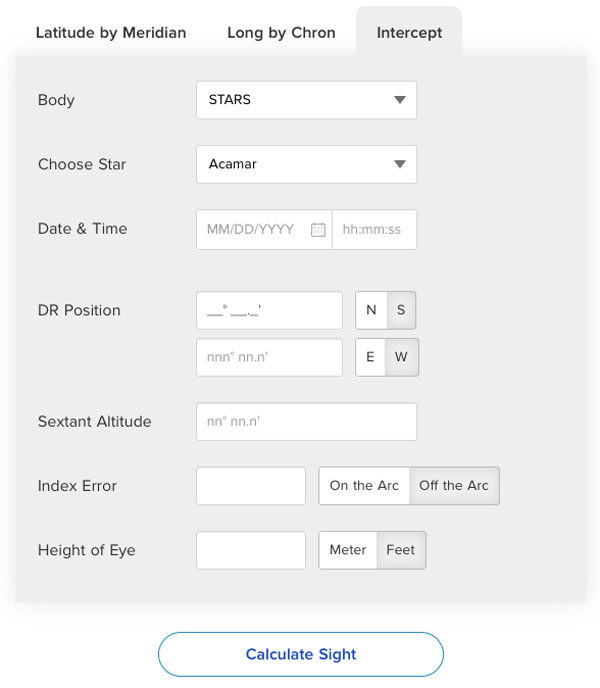Focus the Sextant Altitude input field
The image size is (600, 688).
point(306,422)
